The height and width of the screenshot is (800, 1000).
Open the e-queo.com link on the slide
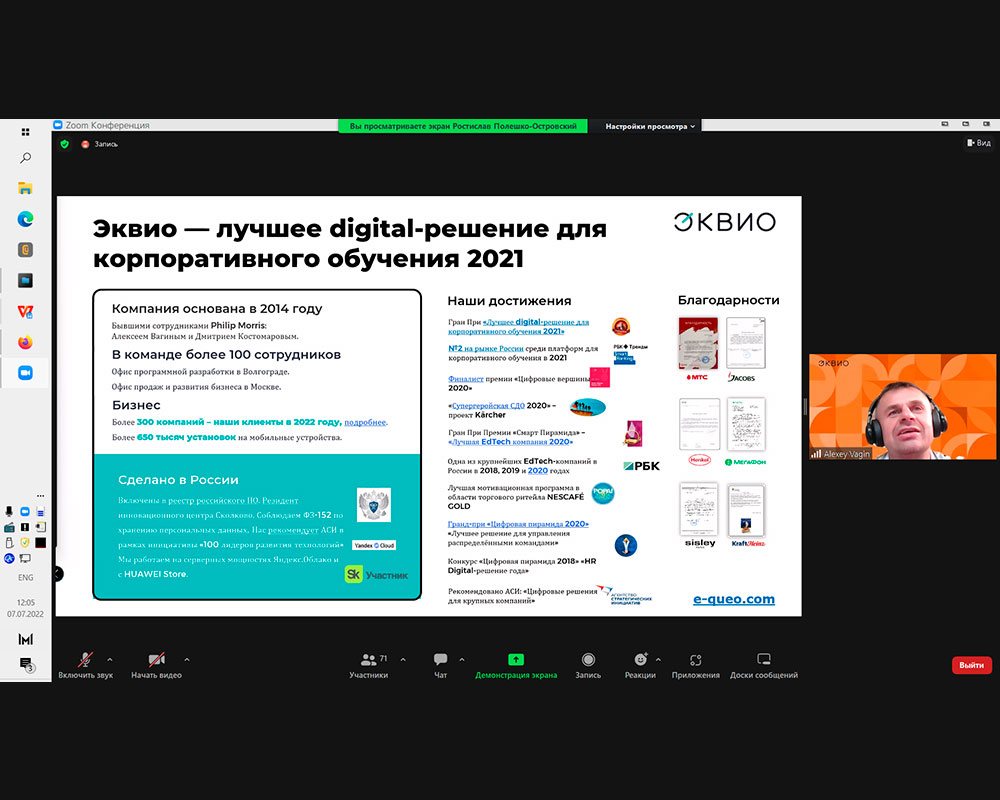click(734, 599)
